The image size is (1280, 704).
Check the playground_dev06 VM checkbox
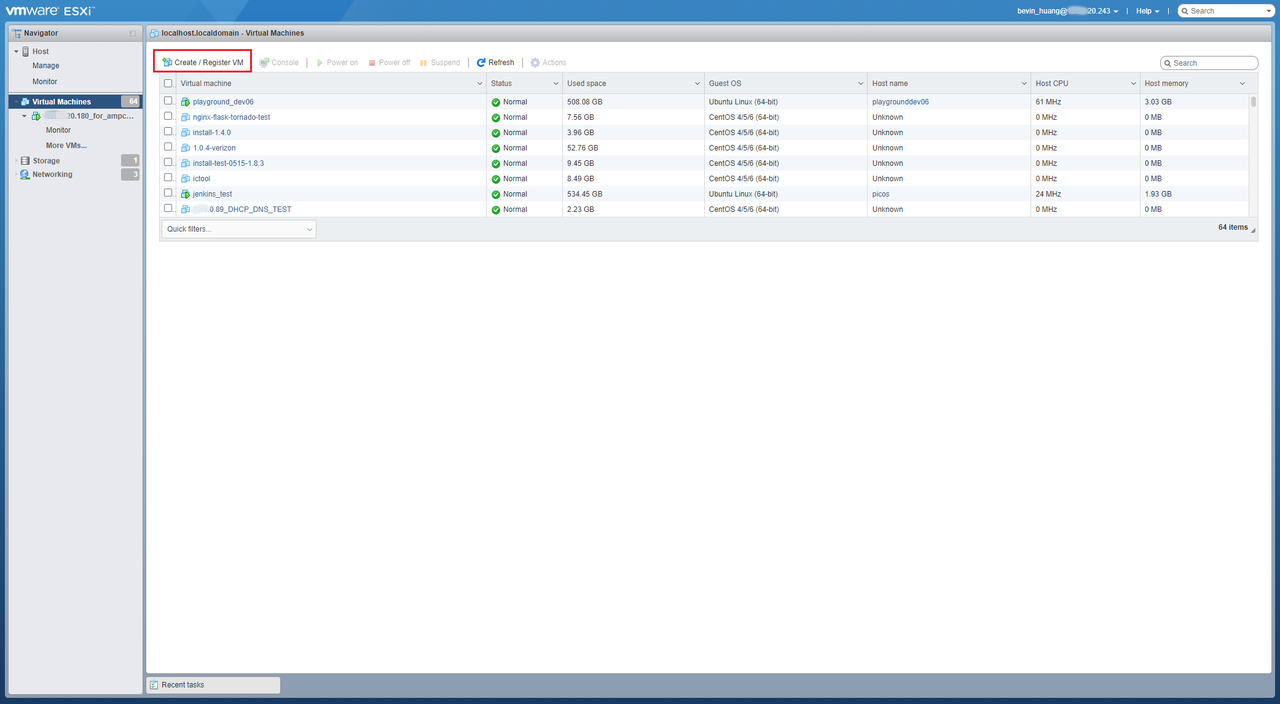tap(168, 101)
